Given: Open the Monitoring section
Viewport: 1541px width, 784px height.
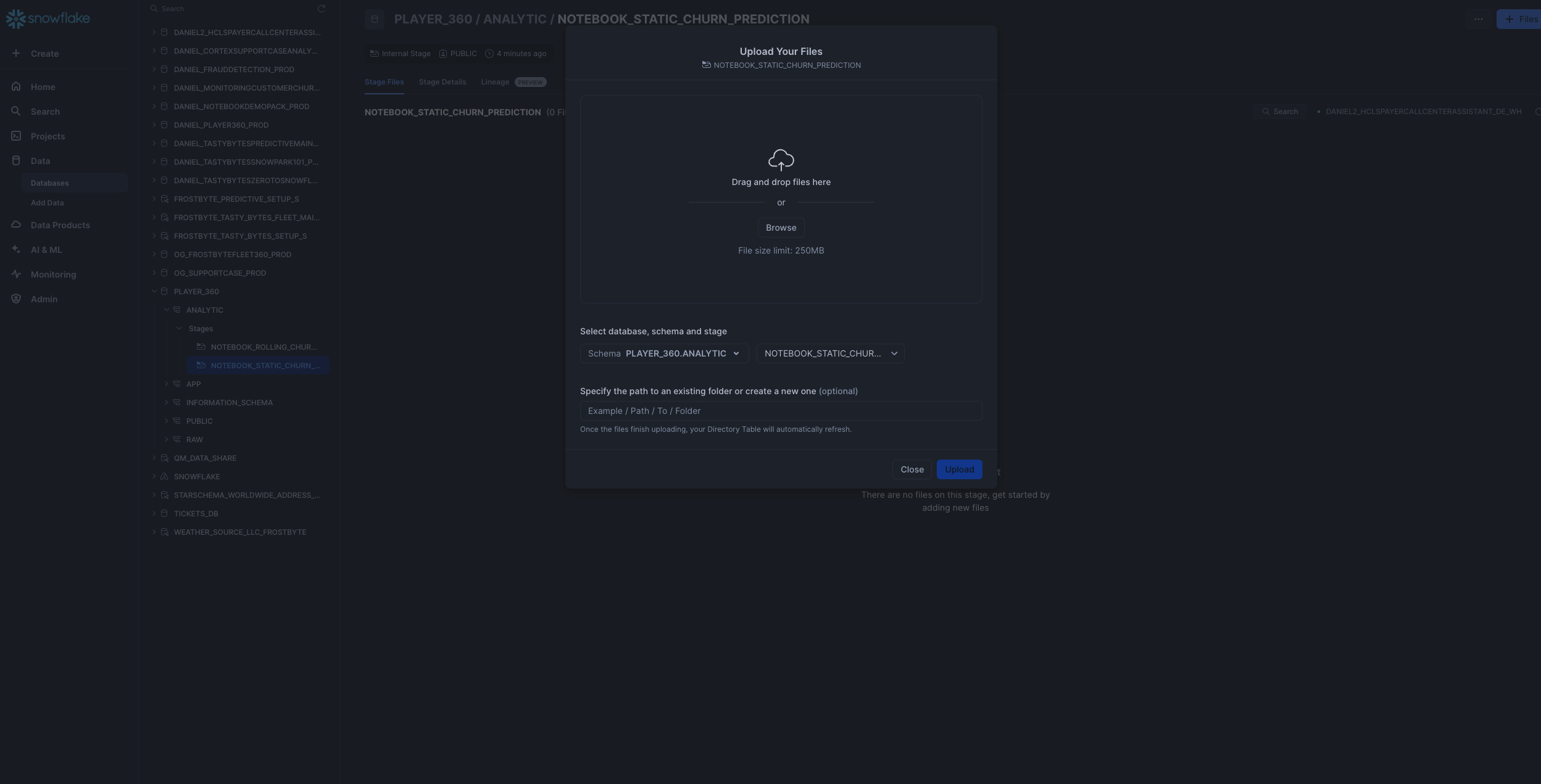Looking at the screenshot, I should coord(16,274).
